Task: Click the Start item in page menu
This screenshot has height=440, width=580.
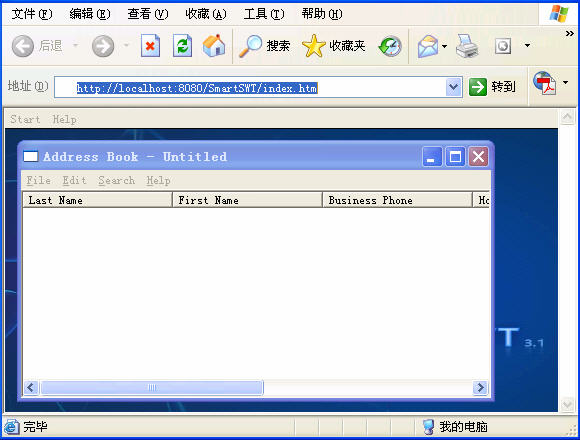Action: pyautogui.click(x=25, y=119)
